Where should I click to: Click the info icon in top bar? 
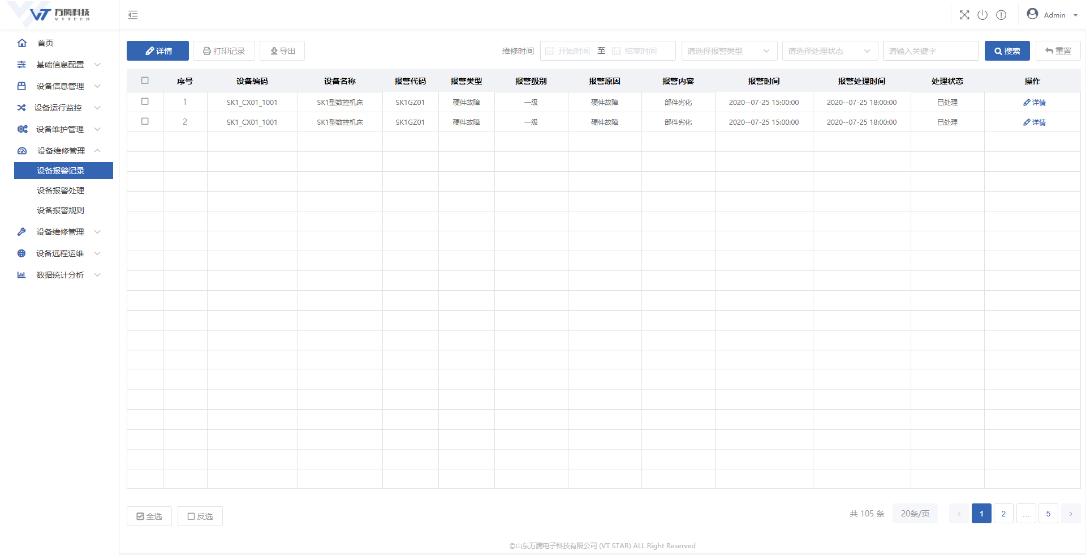click(x=1000, y=15)
